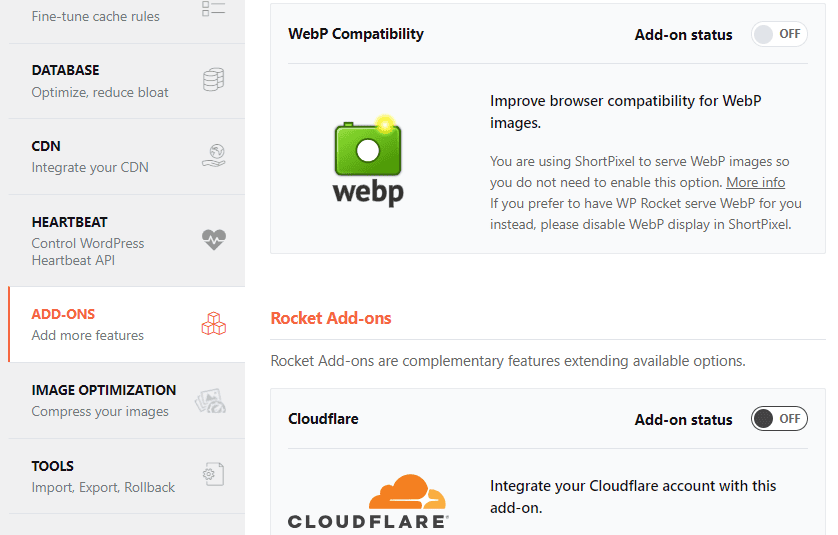Click 'Add more features' subtitle
This screenshot has width=838, height=535.
[x=88, y=335]
